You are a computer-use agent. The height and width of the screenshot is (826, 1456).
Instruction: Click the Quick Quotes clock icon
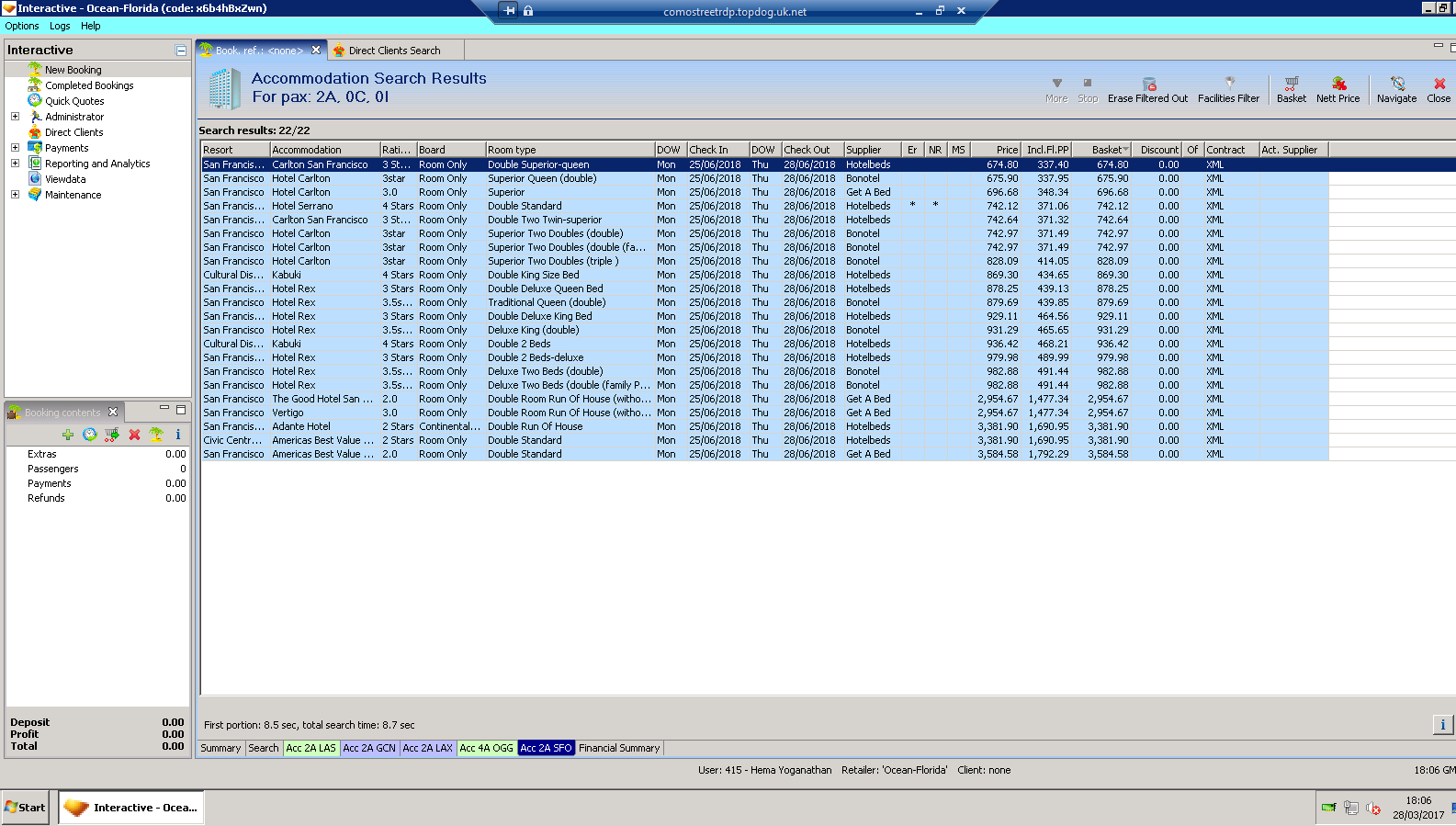click(35, 100)
